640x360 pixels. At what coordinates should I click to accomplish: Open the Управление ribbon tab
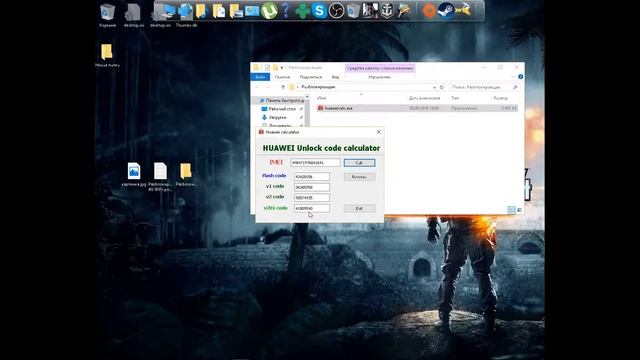pyautogui.click(x=379, y=77)
